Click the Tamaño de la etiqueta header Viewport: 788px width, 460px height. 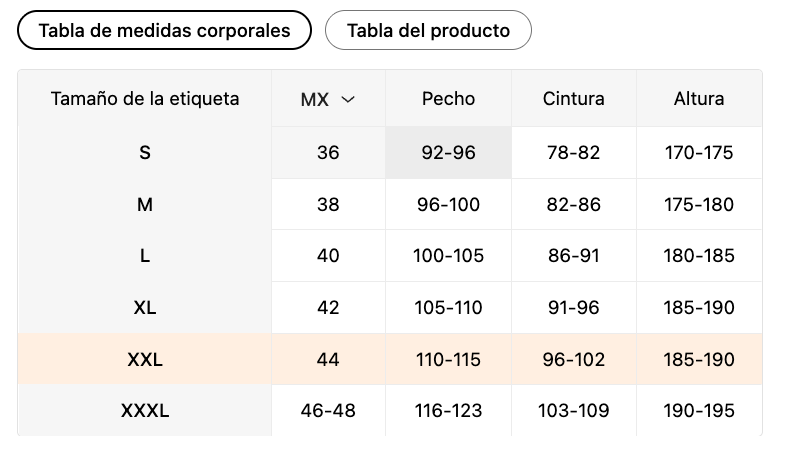pyautogui.click(x=145, y=99)
